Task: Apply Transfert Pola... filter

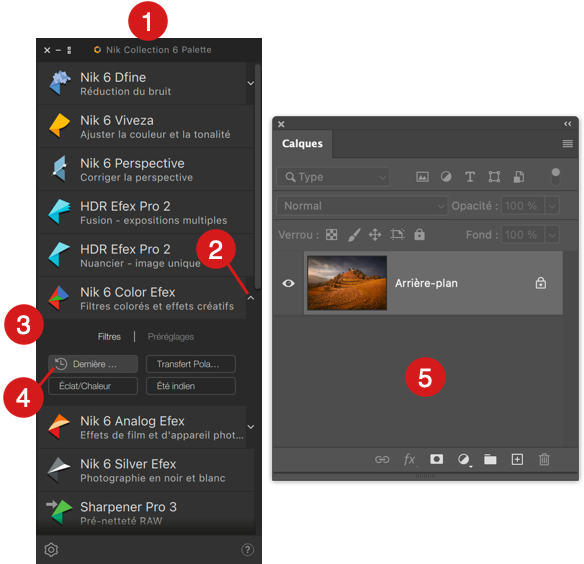Action: point(191,364)
